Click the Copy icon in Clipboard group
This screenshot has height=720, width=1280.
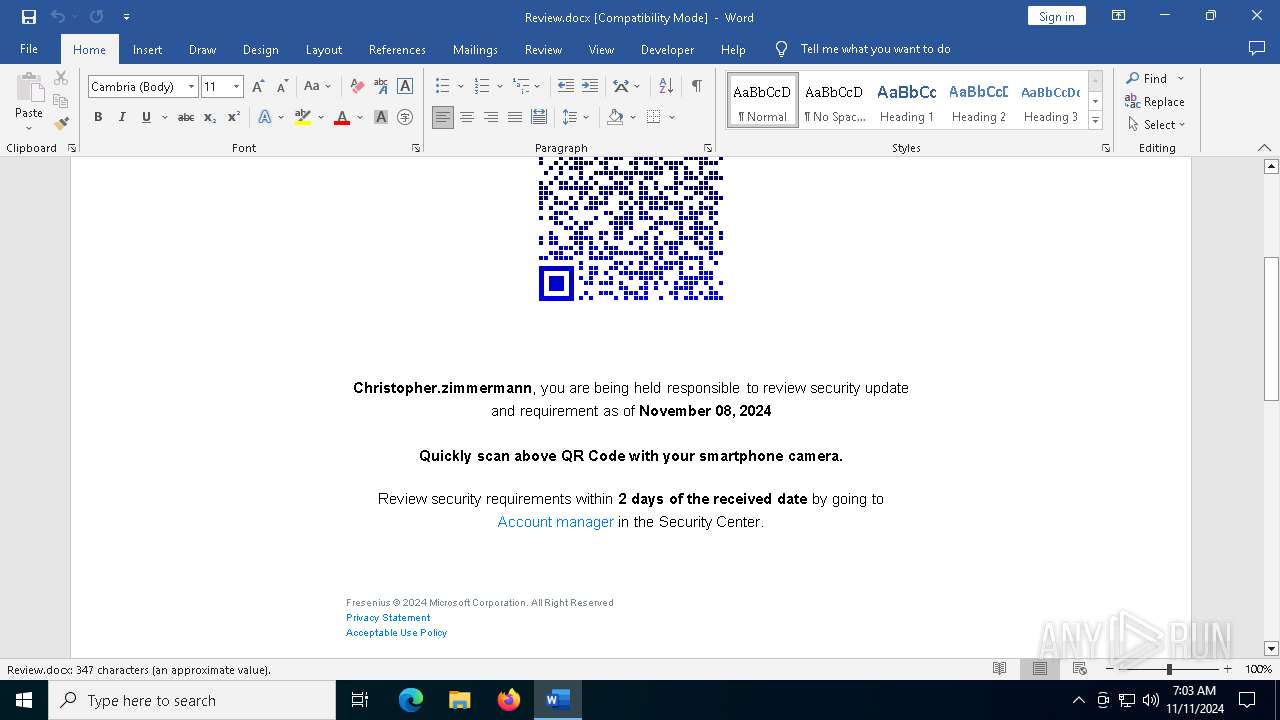61,101
